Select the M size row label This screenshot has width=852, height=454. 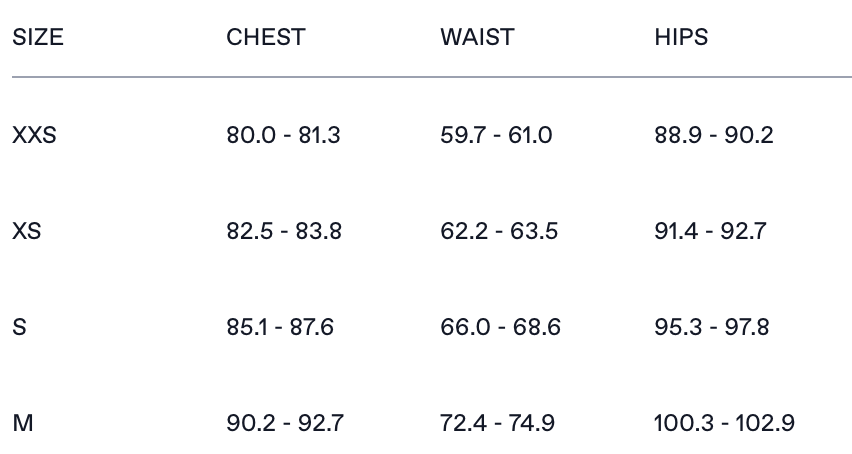(x=23, y=423)
